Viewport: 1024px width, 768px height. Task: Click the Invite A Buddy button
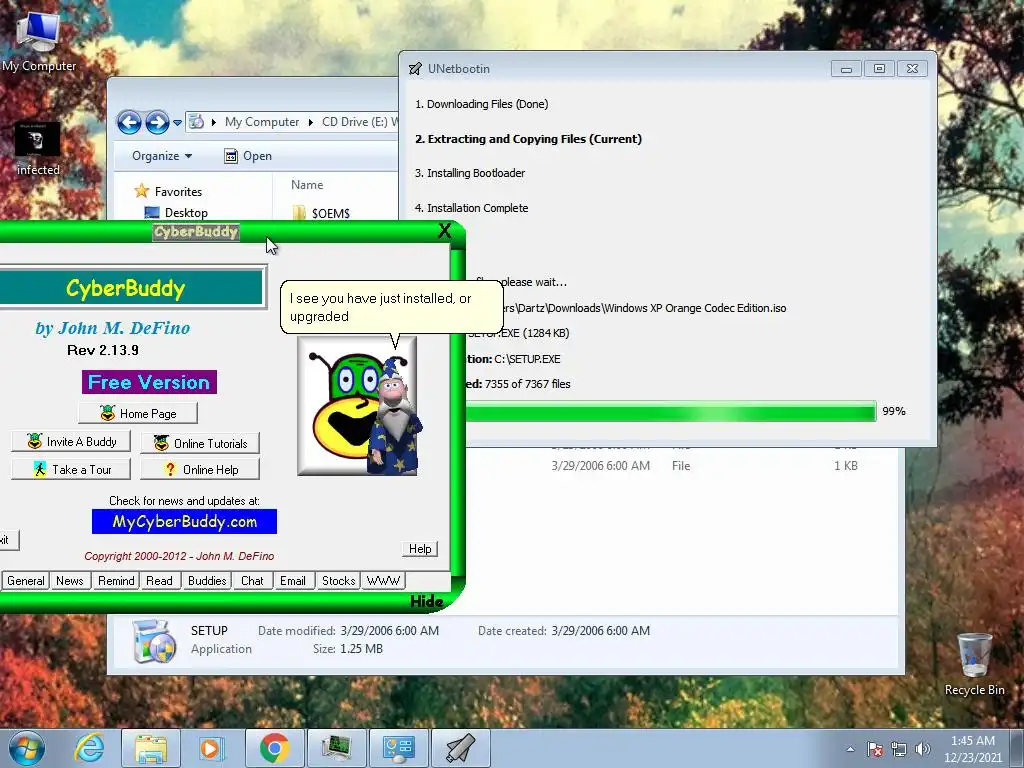(71, 441)
